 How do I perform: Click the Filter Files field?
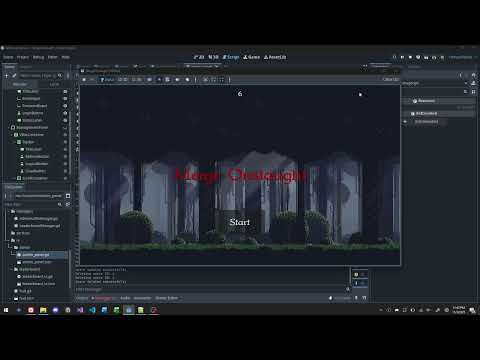[x=33, y=204]
